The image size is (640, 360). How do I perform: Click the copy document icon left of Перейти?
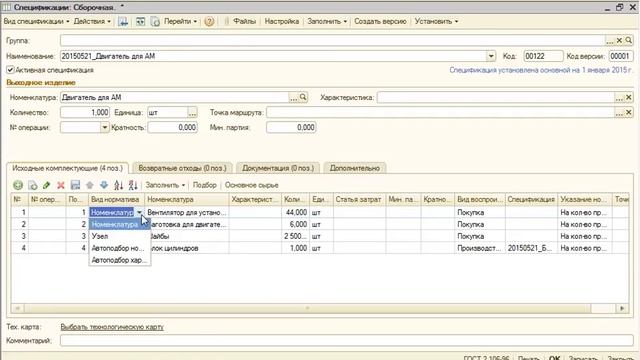[155, 21]
